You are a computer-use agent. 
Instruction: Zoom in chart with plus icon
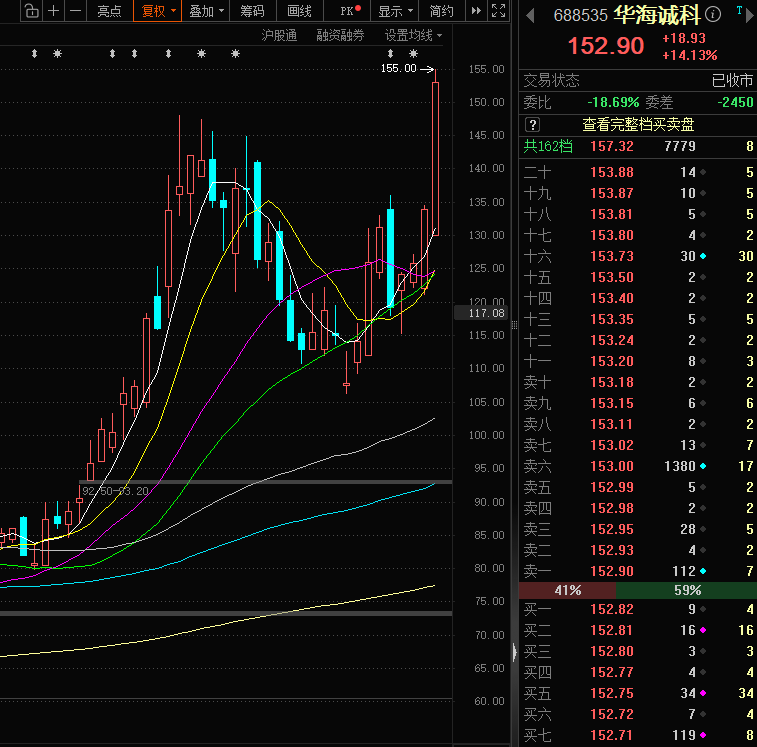click(x=54, y=11)
